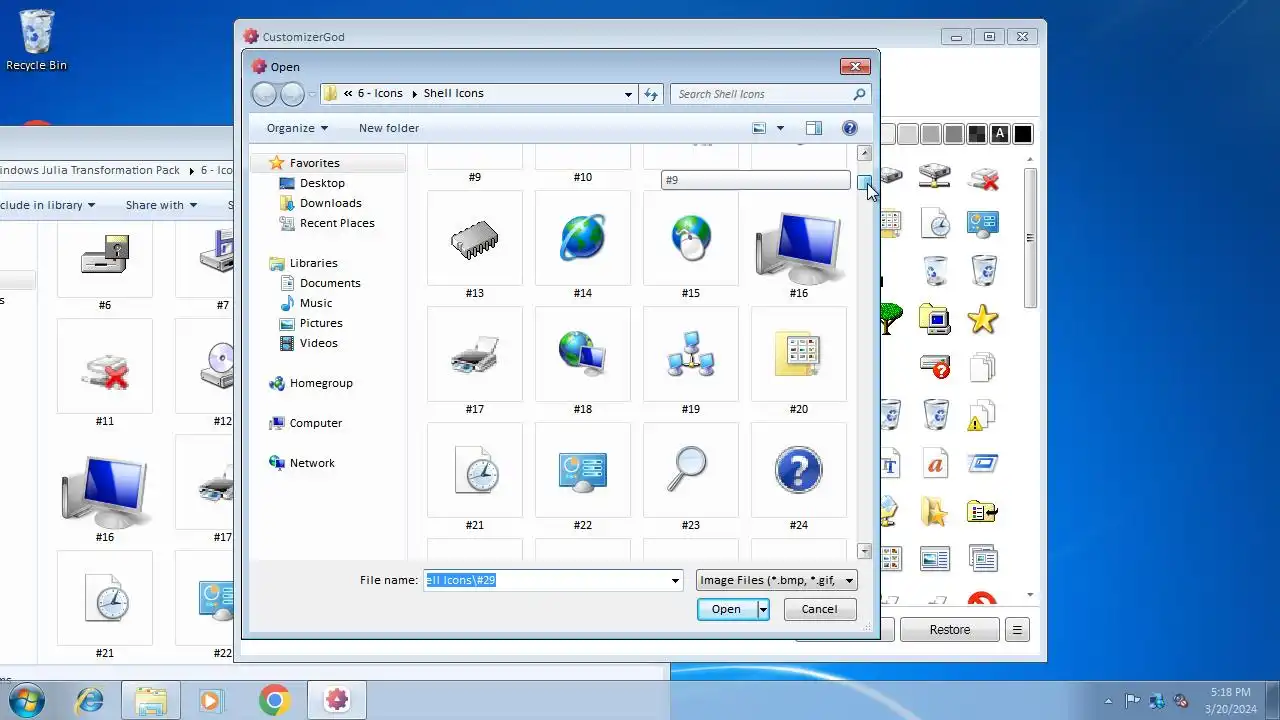Pick the black background swatch in CustomizerGod
This screenshot has height=720, width=1280.
click(1022, 134)
